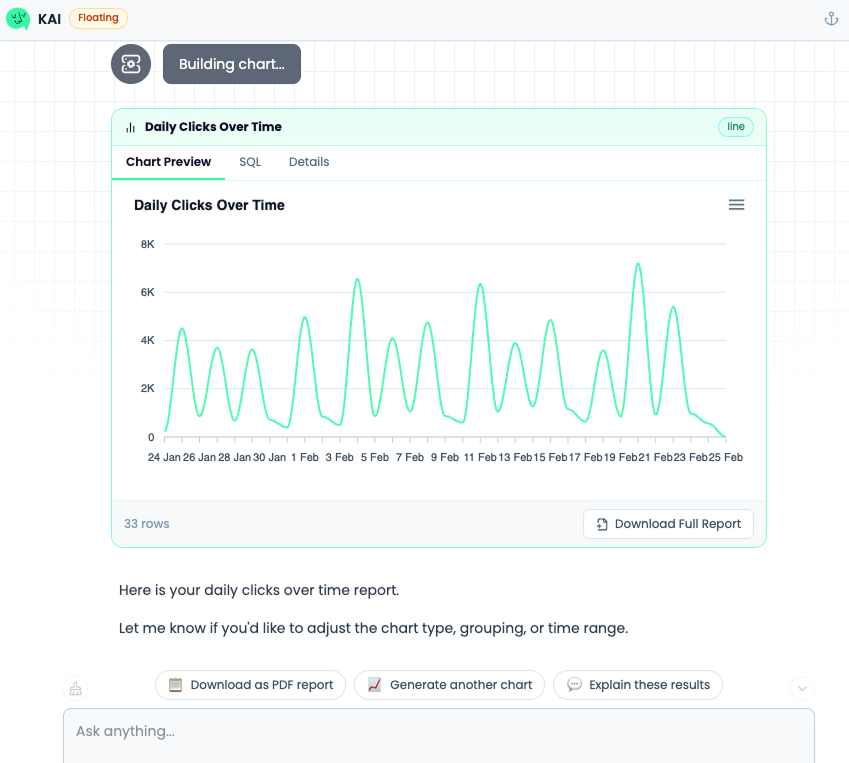Click Explain these results

(637, 685)
